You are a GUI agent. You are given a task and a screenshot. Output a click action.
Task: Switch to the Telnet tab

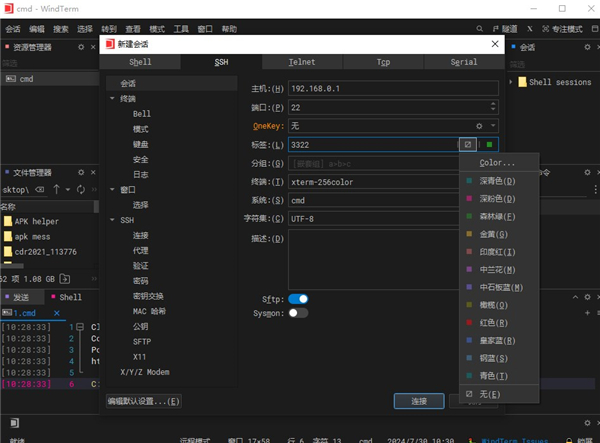301,62
